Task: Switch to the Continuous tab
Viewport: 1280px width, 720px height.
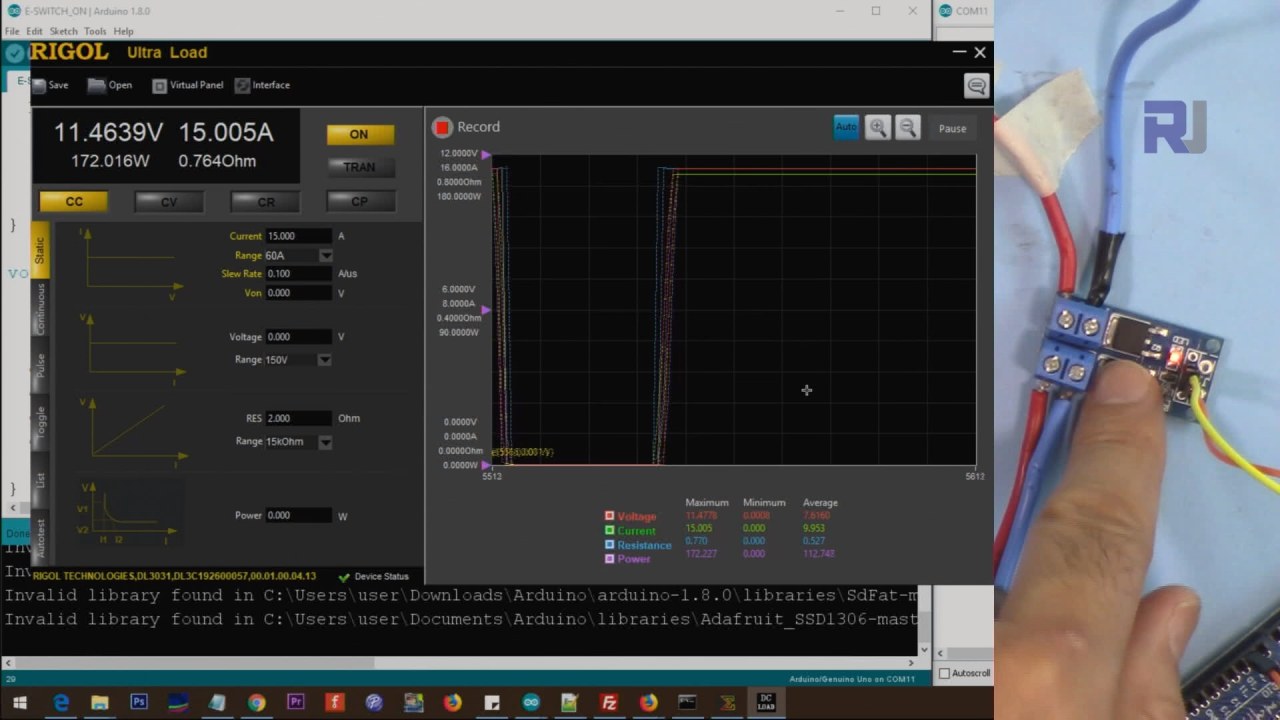Action: pos(41,307)
